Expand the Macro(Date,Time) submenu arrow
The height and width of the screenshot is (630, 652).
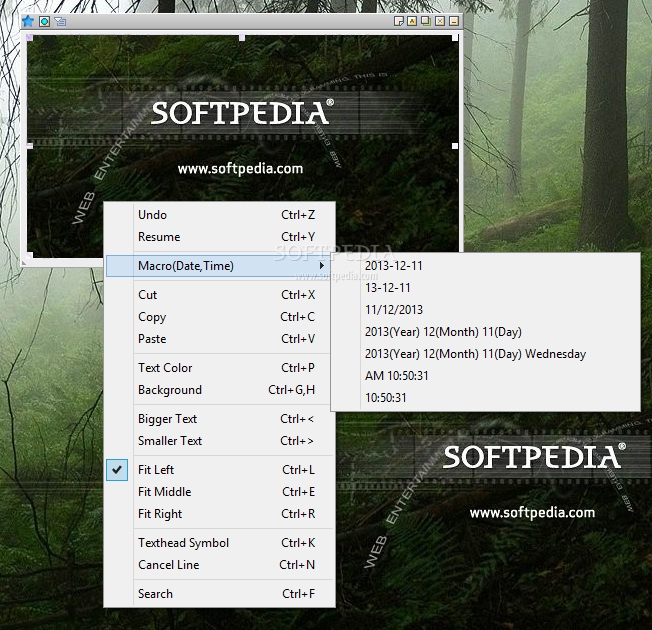[x=321, y=266]
